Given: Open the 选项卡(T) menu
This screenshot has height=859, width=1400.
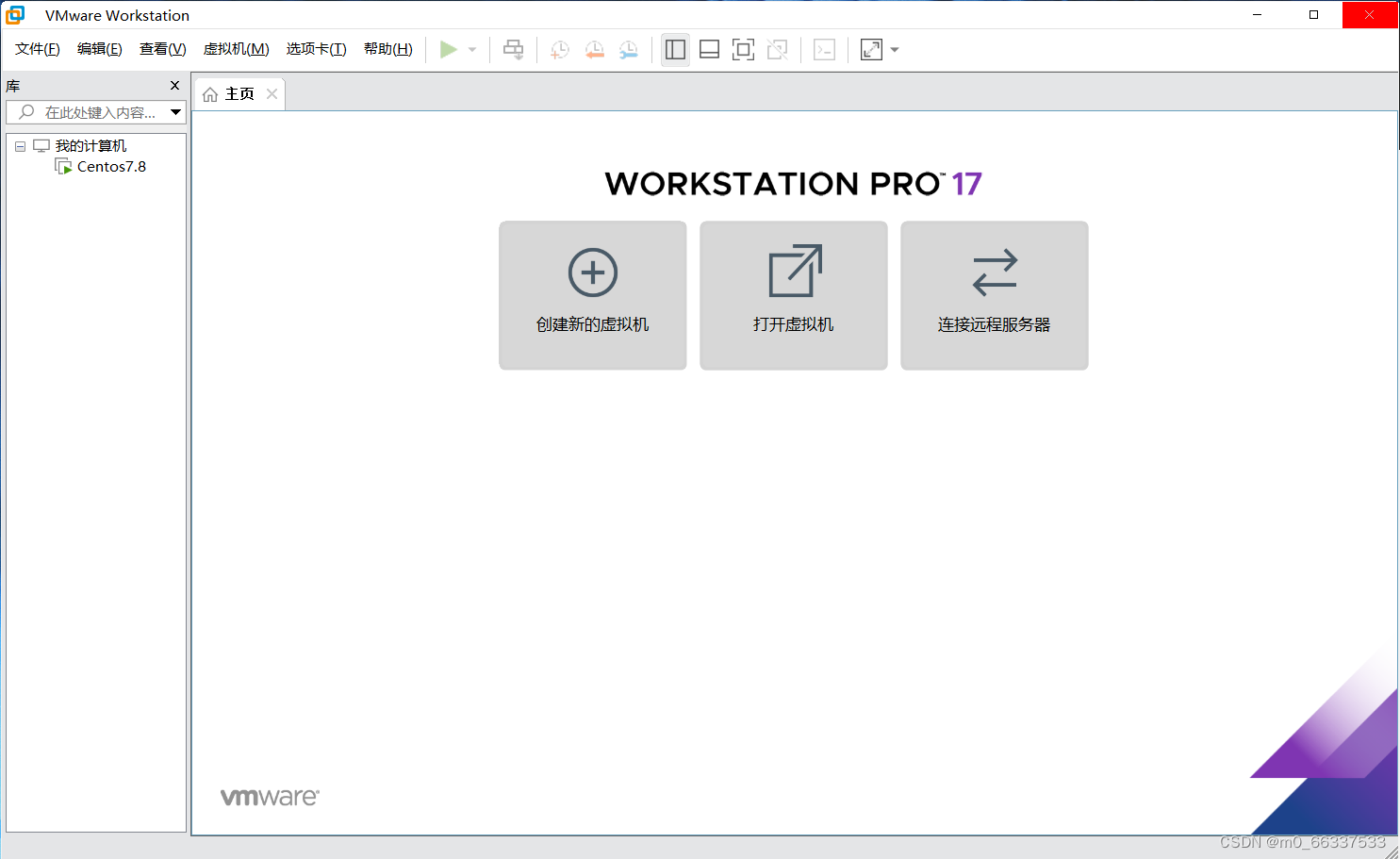Looking at the screenshot, I should click(x=317, y=49).
